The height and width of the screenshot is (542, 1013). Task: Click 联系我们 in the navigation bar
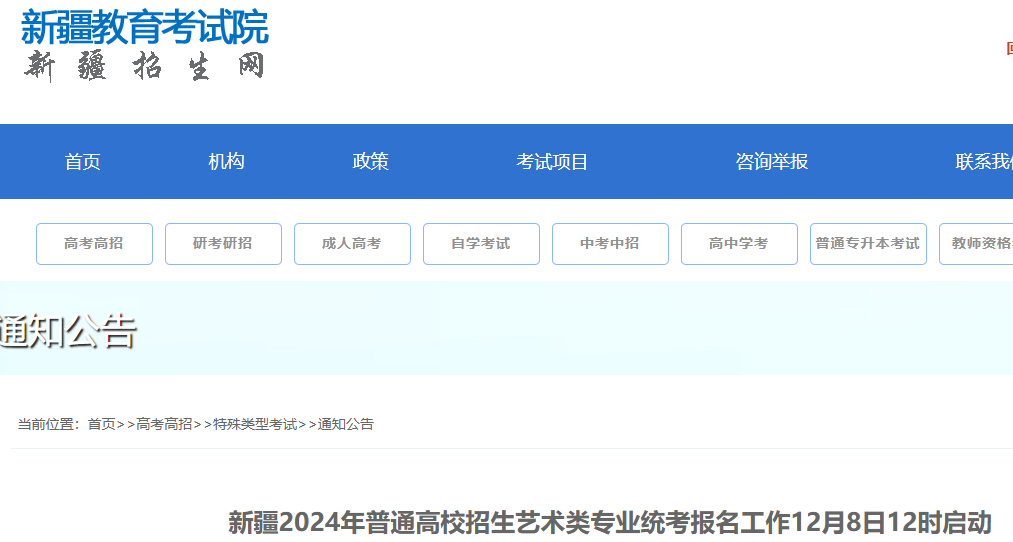coord(985,162)
